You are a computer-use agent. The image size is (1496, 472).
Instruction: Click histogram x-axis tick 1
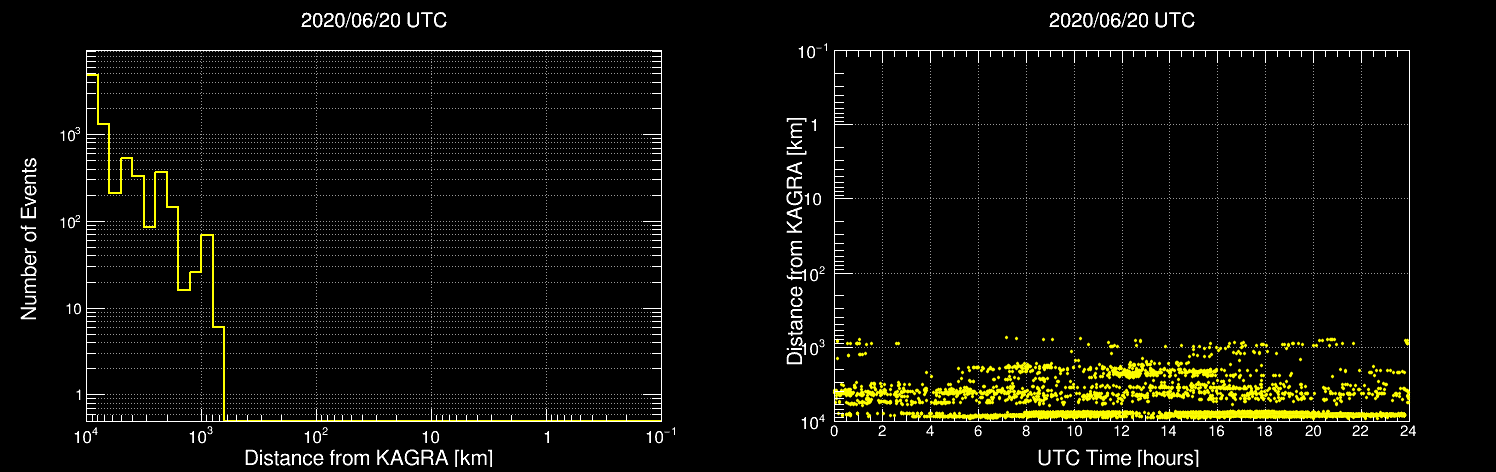point(547,439)
